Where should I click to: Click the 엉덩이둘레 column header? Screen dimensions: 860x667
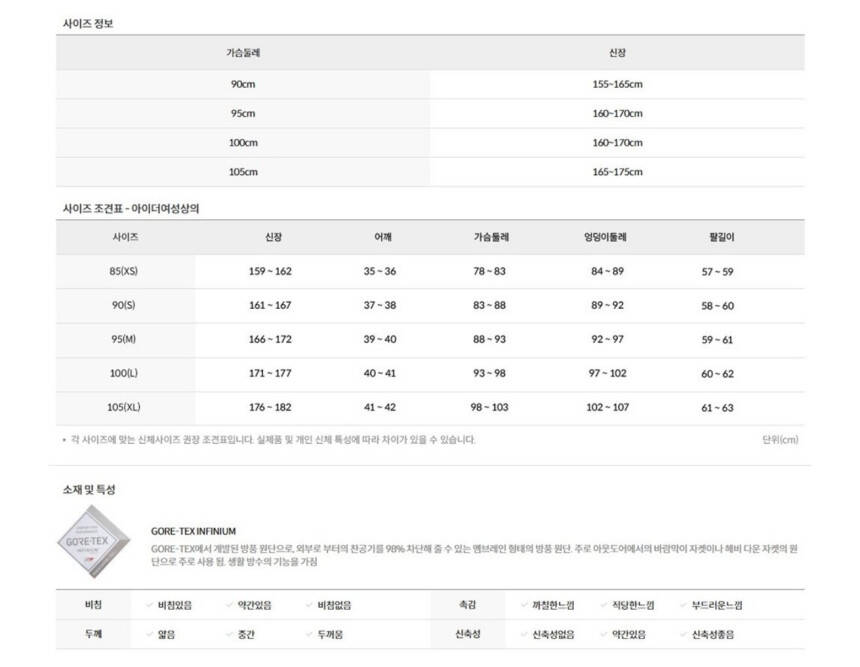[x=605, y=237]
